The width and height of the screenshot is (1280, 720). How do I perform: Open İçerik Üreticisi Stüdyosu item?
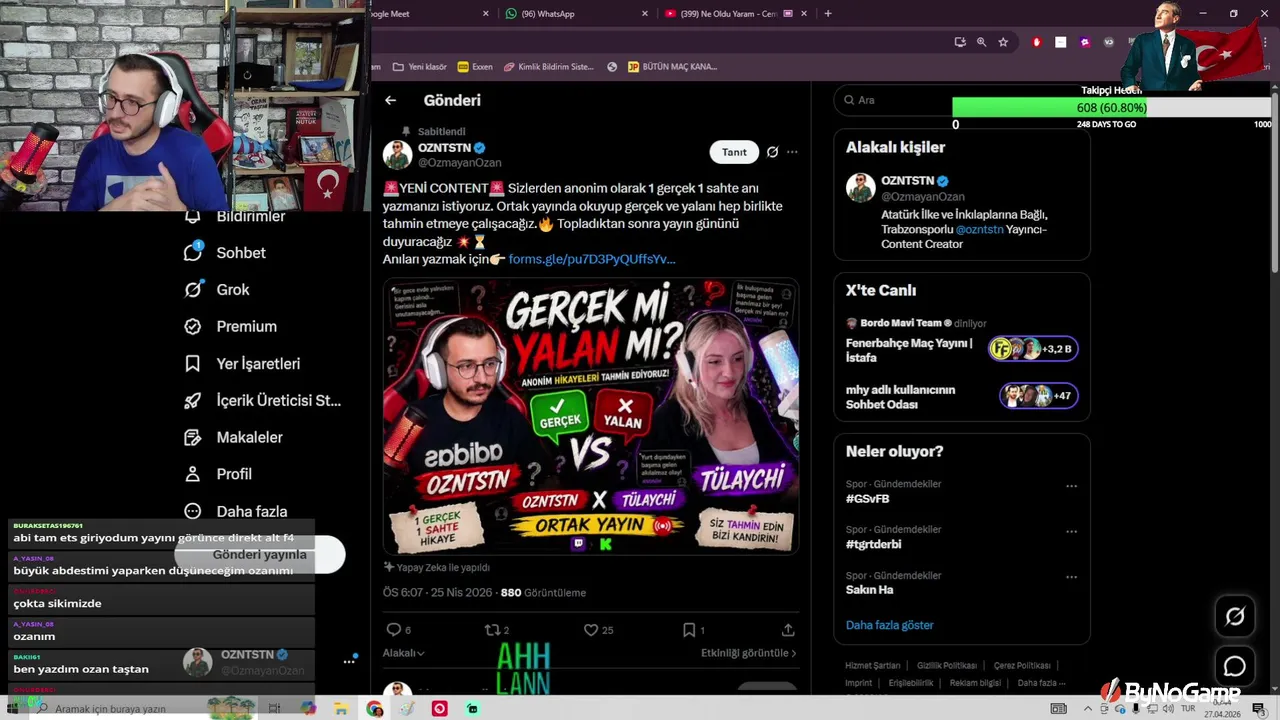pyautogui.click(x=263, y=400)
